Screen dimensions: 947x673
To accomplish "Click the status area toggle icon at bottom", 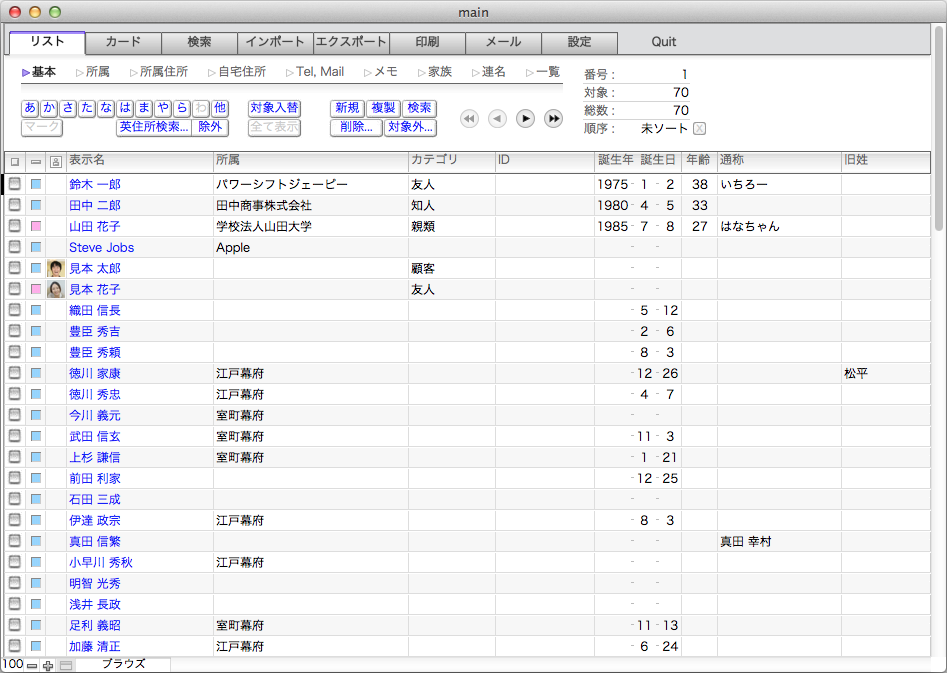I will 66,665.
